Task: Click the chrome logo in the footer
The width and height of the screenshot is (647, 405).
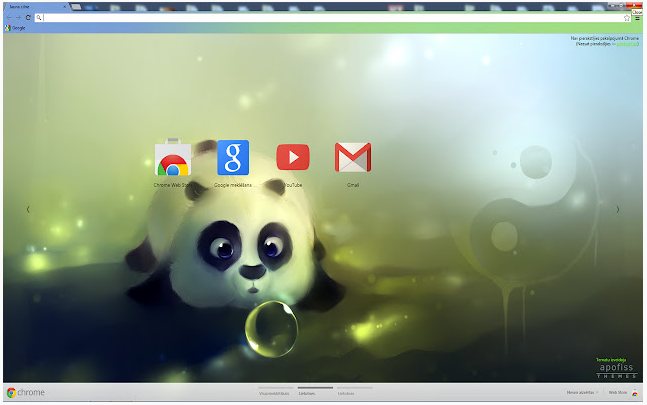Action: (x=26, y=393)
